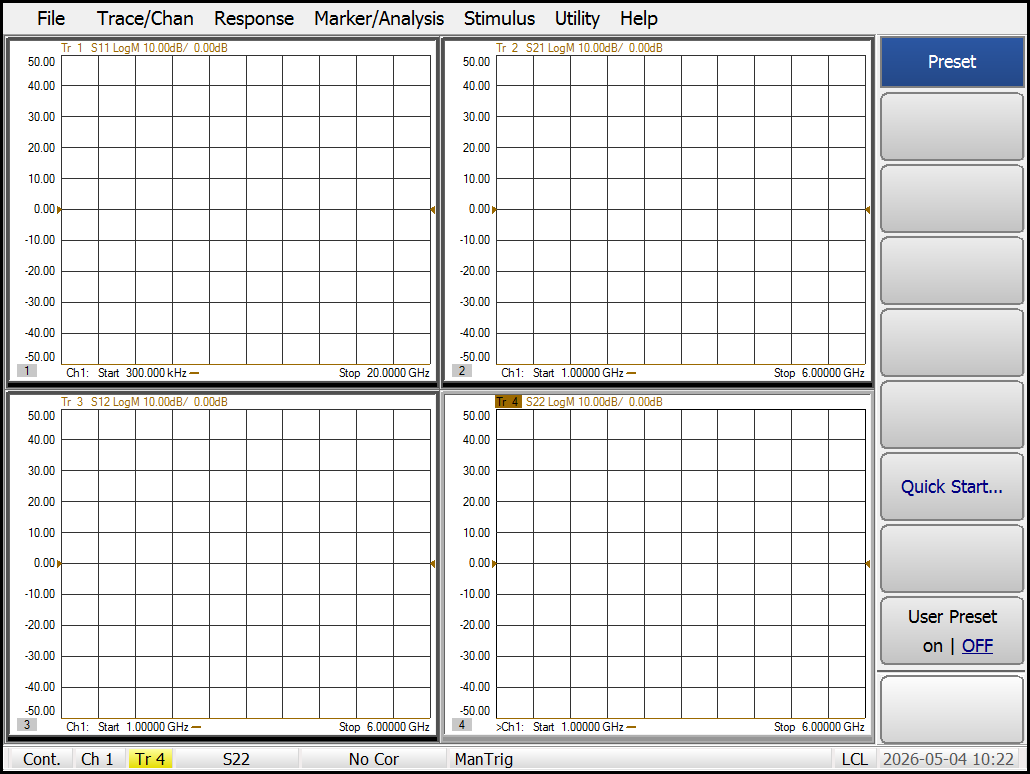Click window number 4 badge

[462, 725]
